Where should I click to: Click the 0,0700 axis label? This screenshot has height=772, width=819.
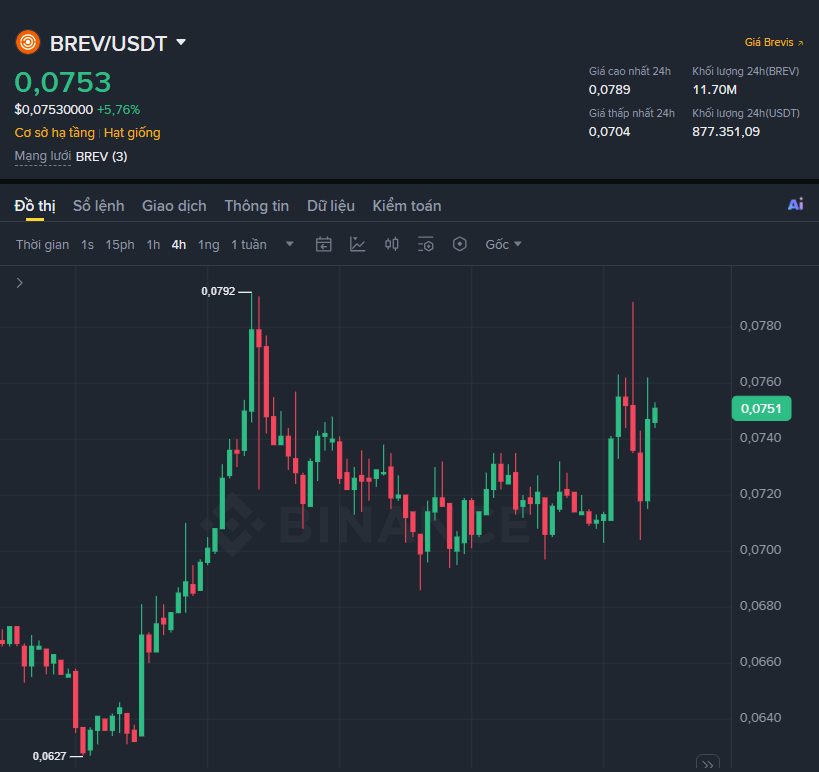coord(760,549)
